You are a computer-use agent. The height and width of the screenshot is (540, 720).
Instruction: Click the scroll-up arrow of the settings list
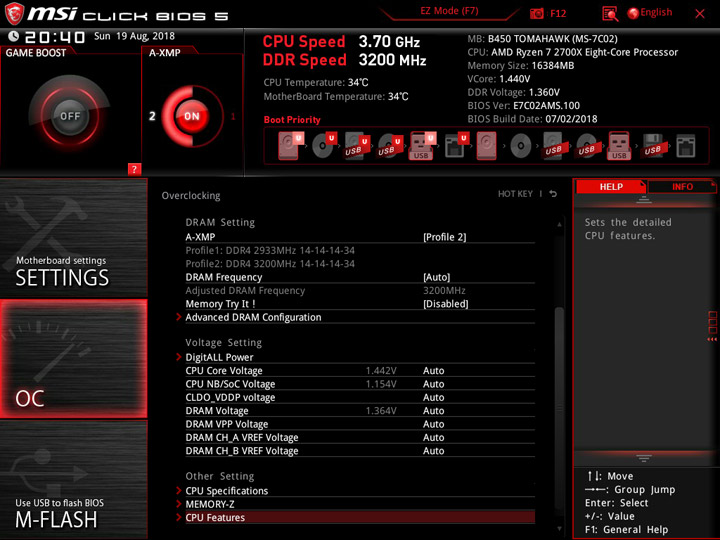[559, 225]
